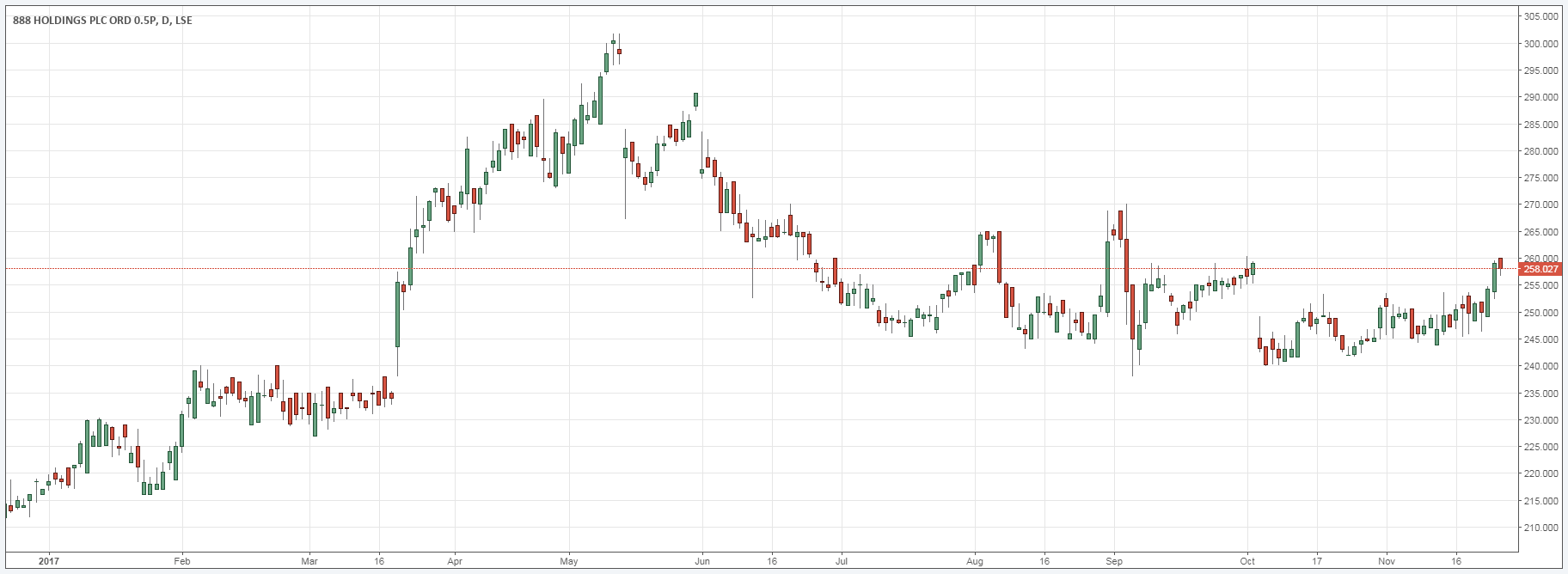Screen dimensions: 1568x574
Task: Select the 2017 label on time axis
Action: coord(50,561)
